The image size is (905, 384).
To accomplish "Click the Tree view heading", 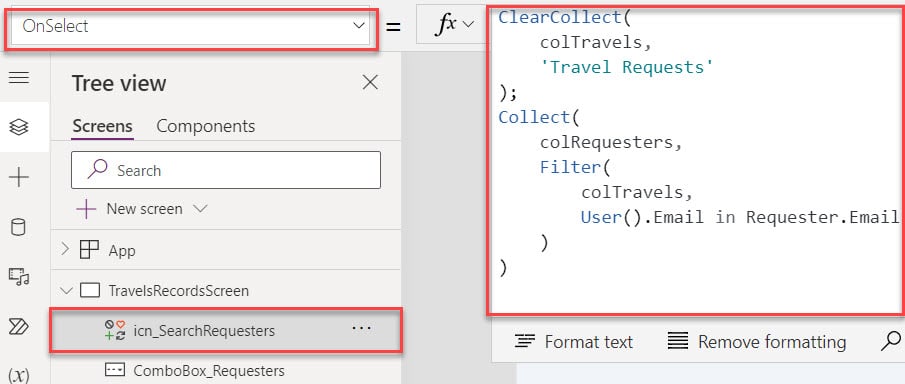I will pyautogui.click(x=119, y=83).
